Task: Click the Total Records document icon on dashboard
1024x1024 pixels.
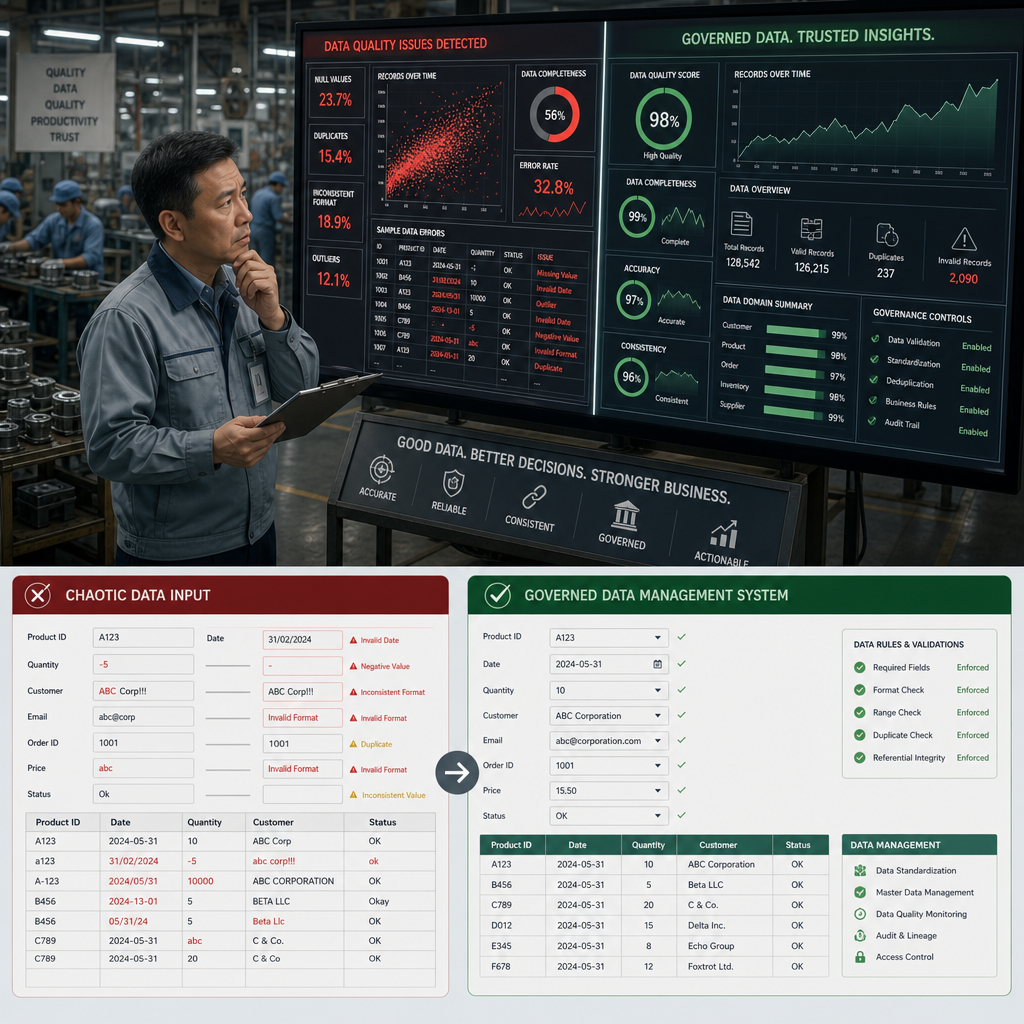Action: 741,224
